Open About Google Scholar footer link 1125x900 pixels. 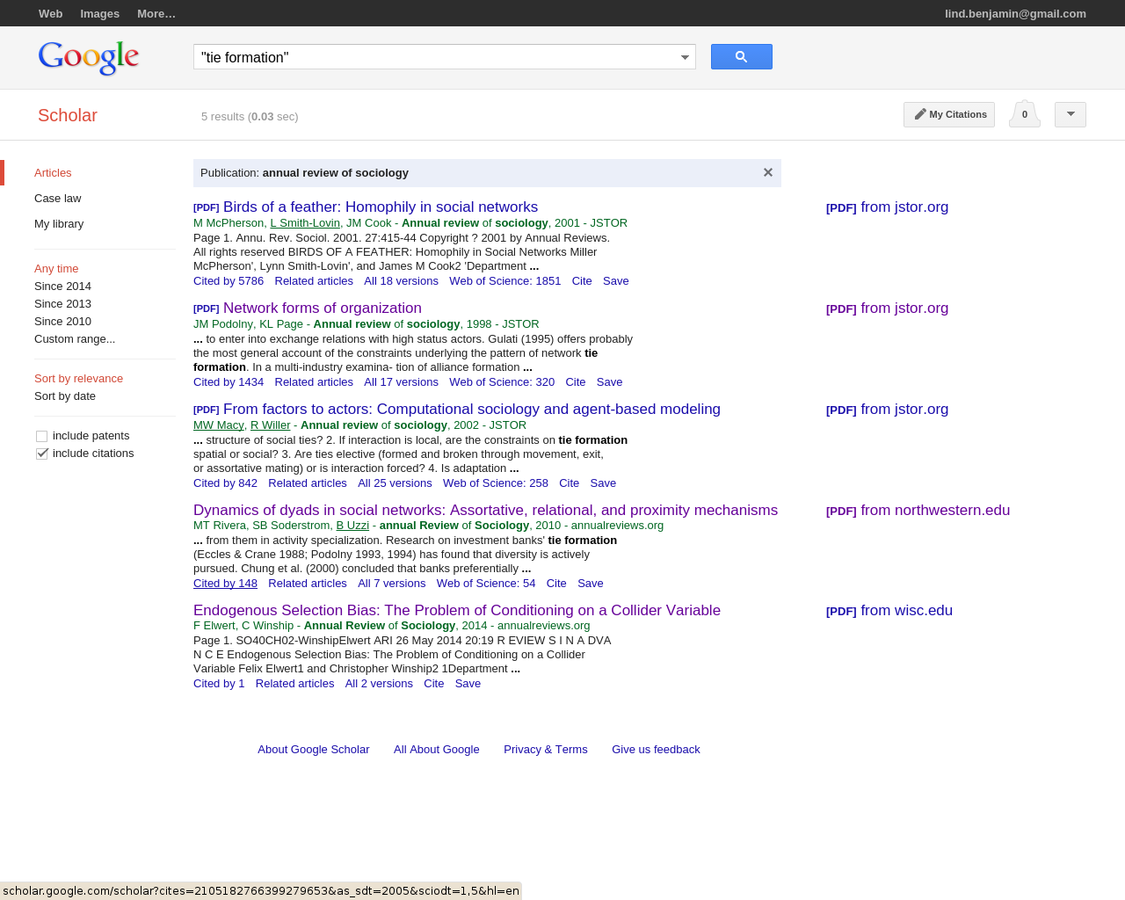(314, 749)
